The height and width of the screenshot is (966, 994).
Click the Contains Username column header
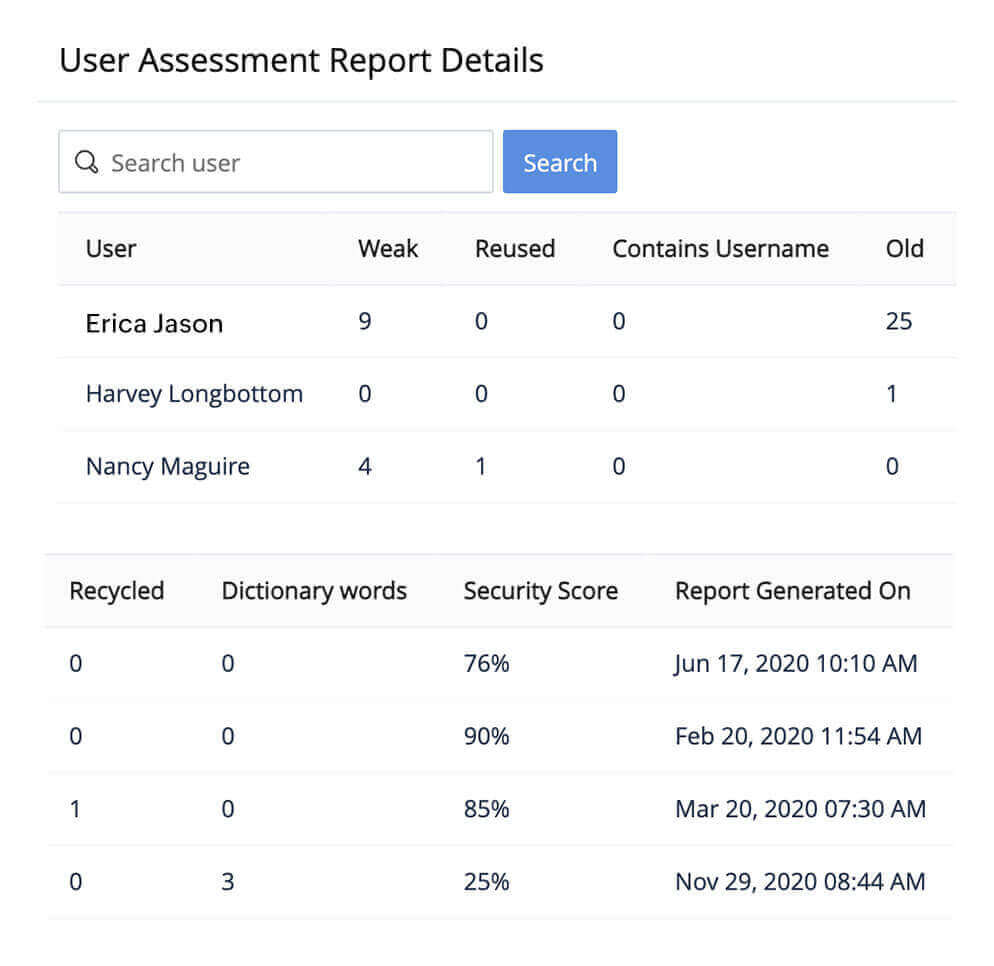720,249
